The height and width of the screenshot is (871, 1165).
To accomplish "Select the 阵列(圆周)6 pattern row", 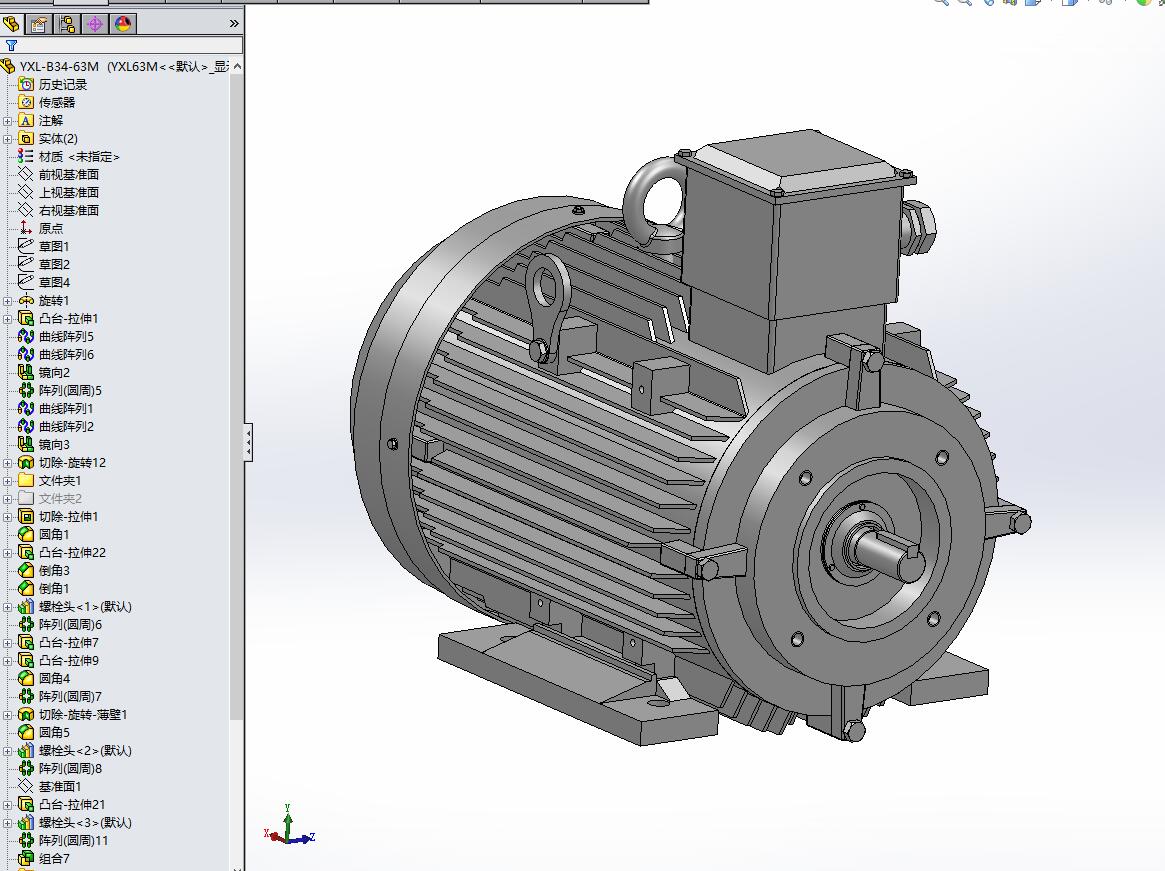I will pyautogui.click(x=60, y=624).
